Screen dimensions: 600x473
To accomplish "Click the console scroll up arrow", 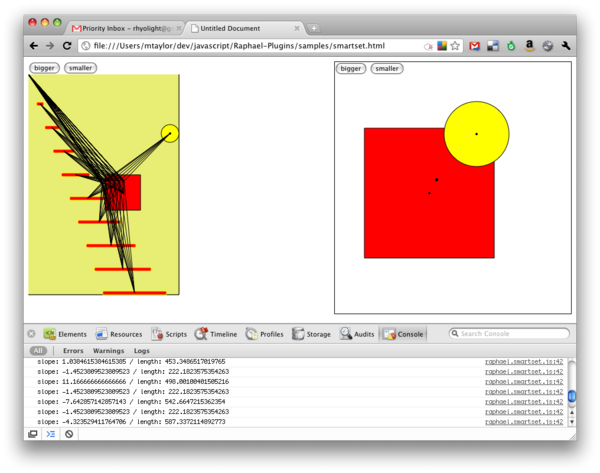I will click(572, 413).
